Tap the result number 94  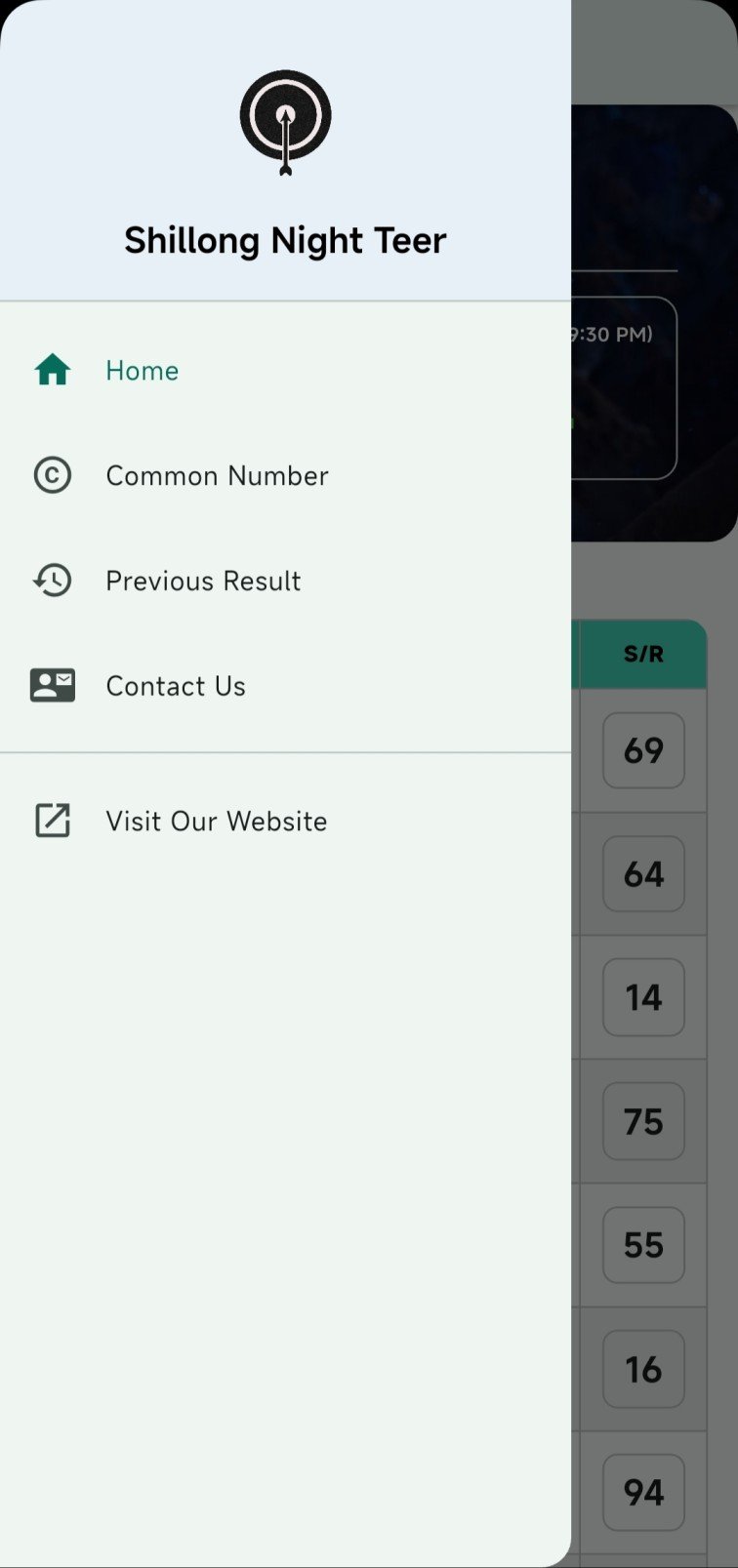[643, 1492]
